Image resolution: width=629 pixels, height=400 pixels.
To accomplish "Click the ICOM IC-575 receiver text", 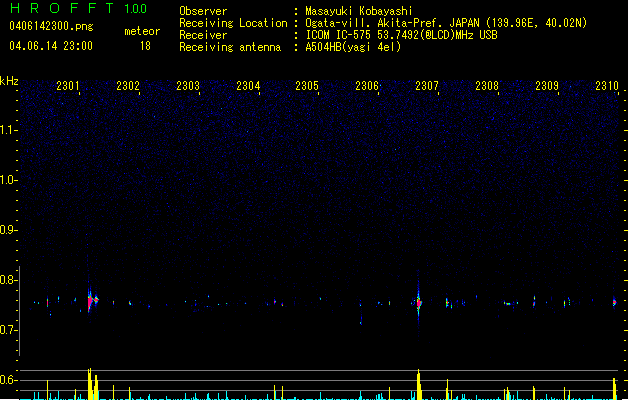I will click(x=402, y=35).
